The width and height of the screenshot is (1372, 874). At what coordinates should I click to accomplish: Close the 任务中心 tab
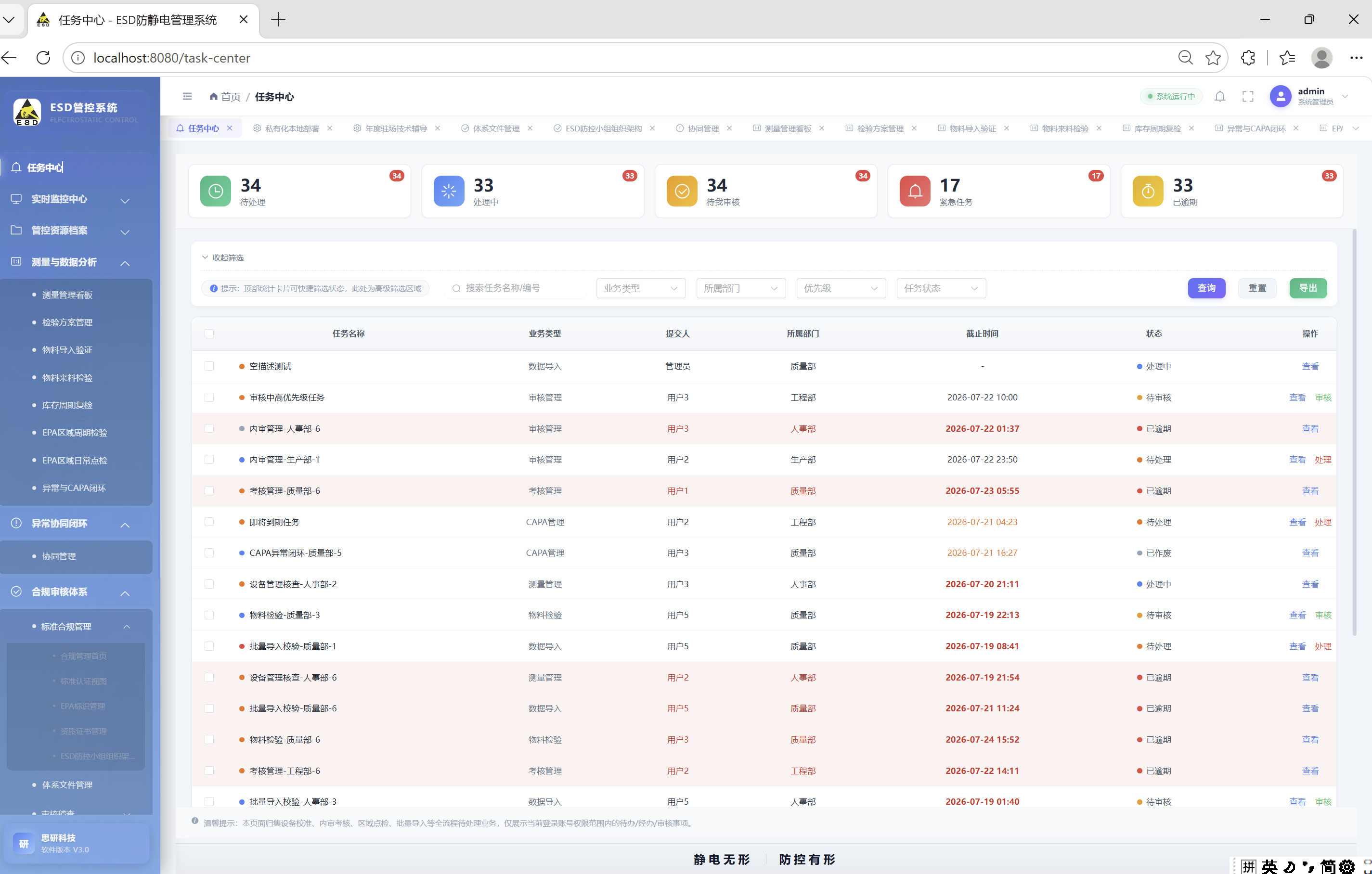click(x=230, y=128)
